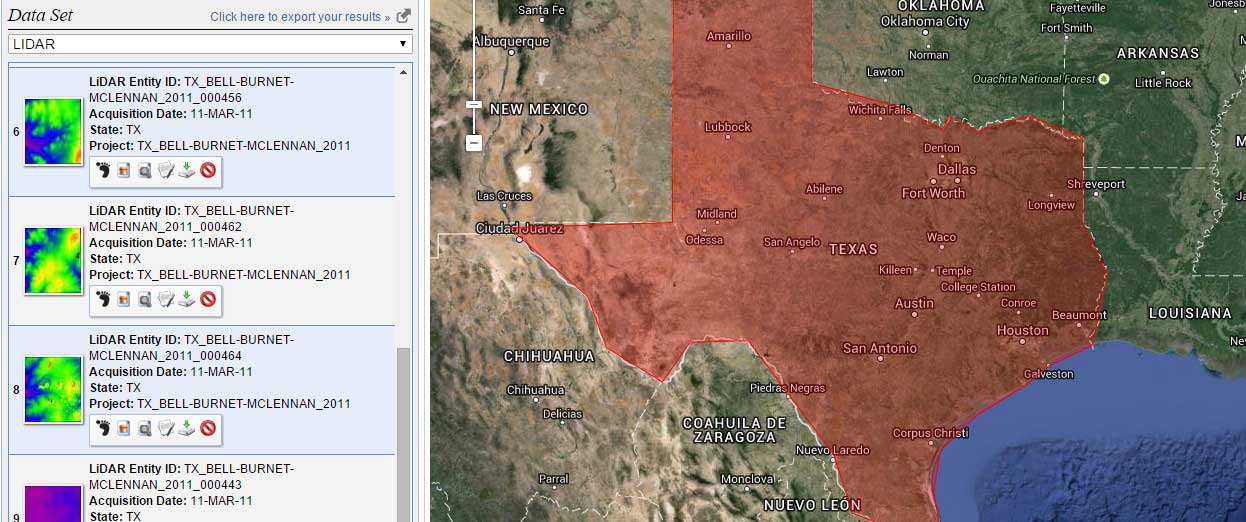Click the export results arrow icon
The width and height of the screenshot is (1246, 522).
(x=403, y=16)
